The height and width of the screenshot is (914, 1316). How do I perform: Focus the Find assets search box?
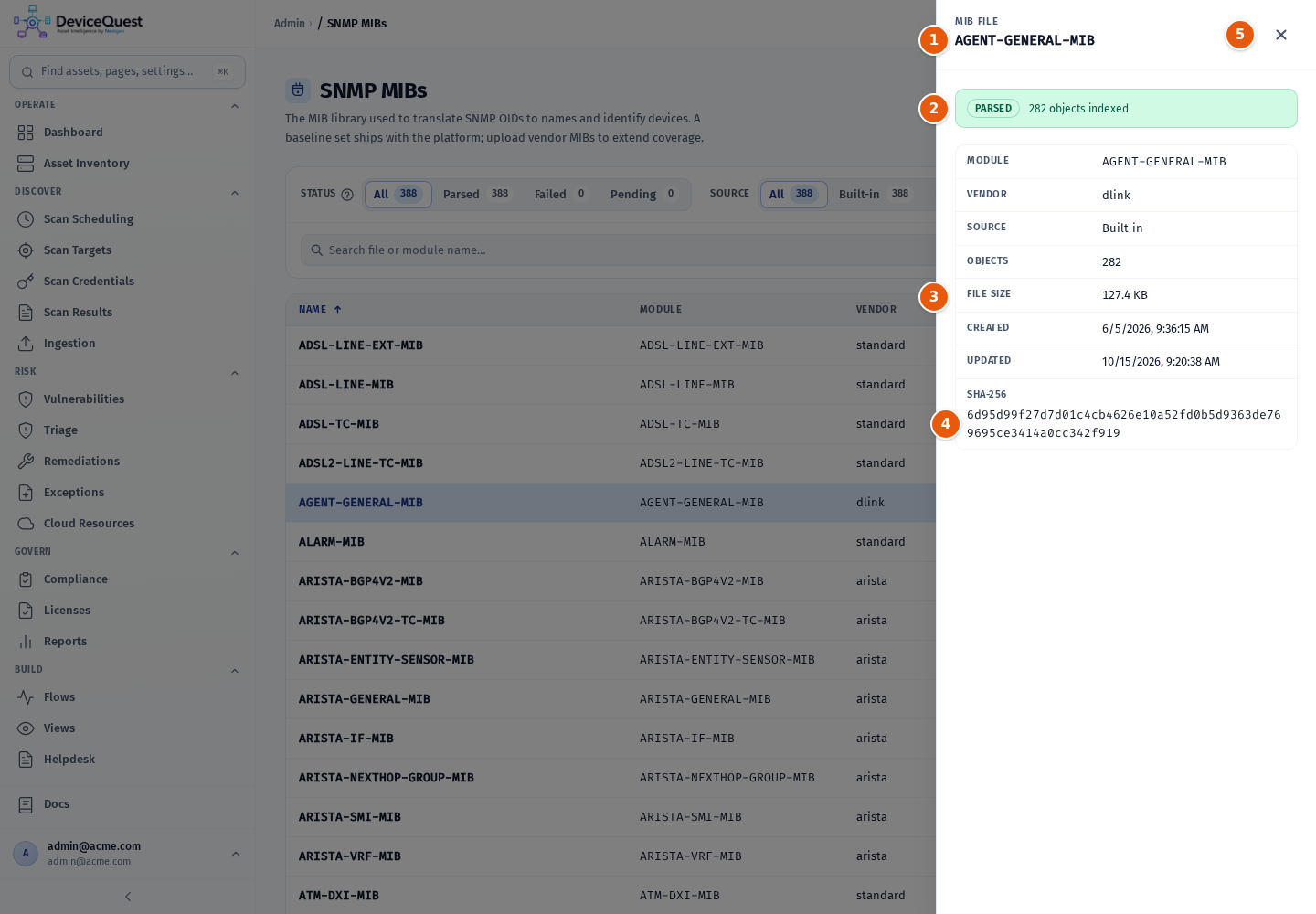click(x=127, y=71)
